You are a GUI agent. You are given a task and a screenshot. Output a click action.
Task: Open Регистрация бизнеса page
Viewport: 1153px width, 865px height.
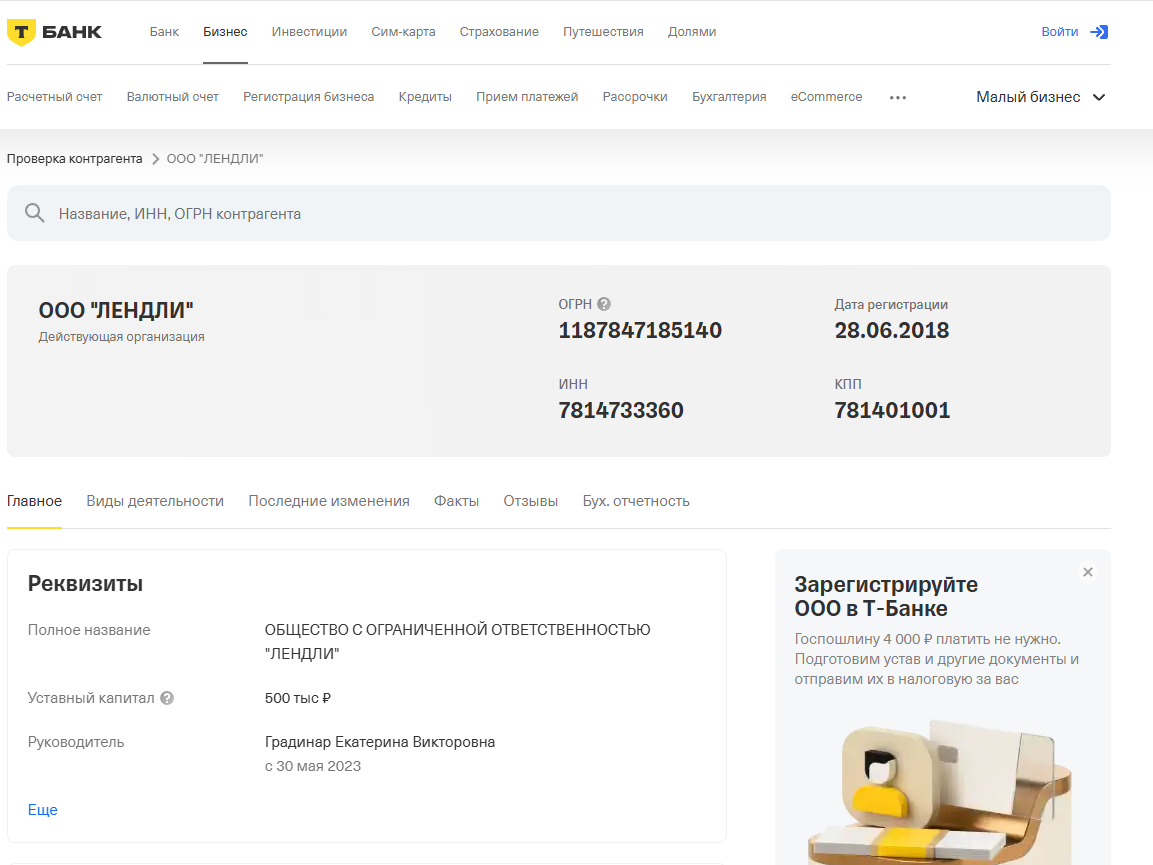[x=309, y=96]
